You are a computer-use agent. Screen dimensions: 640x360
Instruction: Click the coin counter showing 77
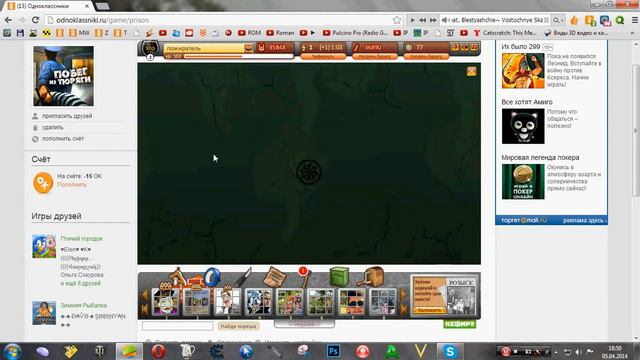point(426,48)
